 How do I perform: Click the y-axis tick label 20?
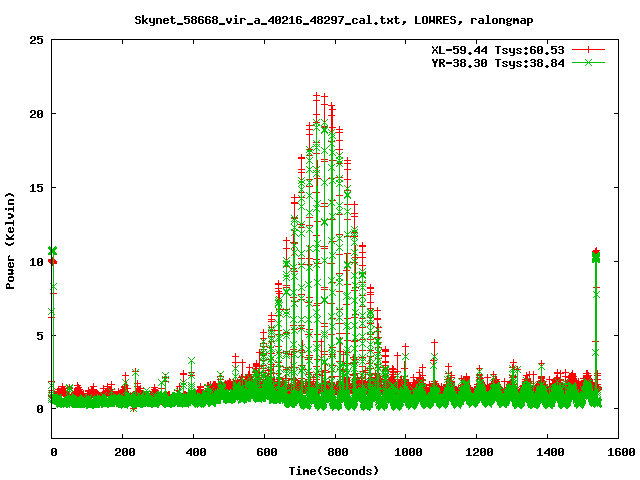[x=37, y=114]
